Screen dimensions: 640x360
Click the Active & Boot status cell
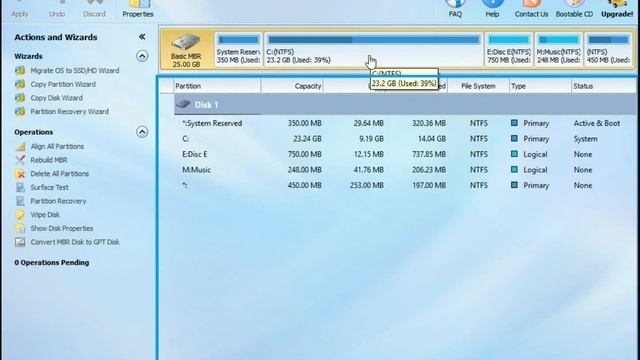[x=597, y=123]
